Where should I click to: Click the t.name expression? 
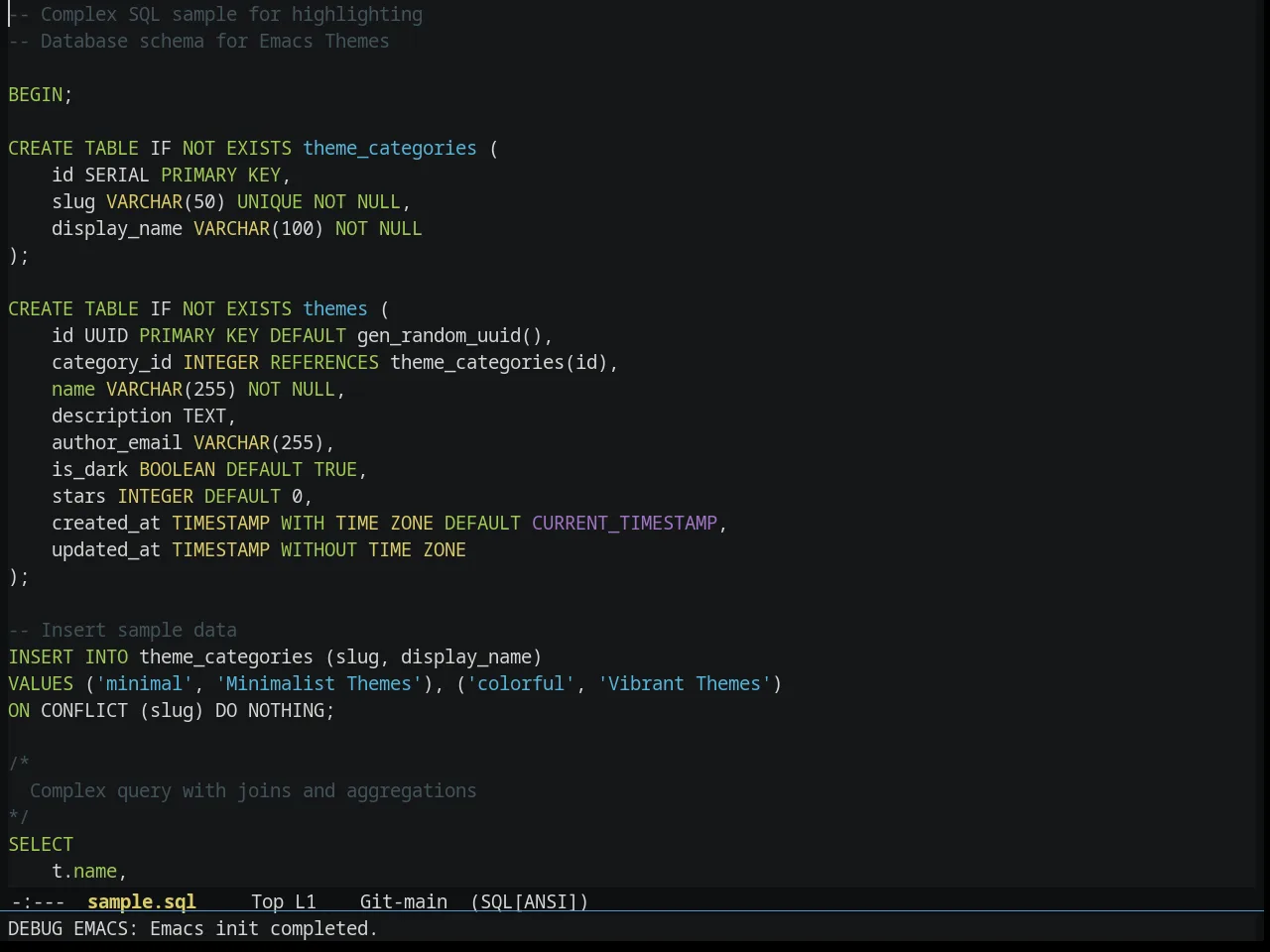pos(84,871)
